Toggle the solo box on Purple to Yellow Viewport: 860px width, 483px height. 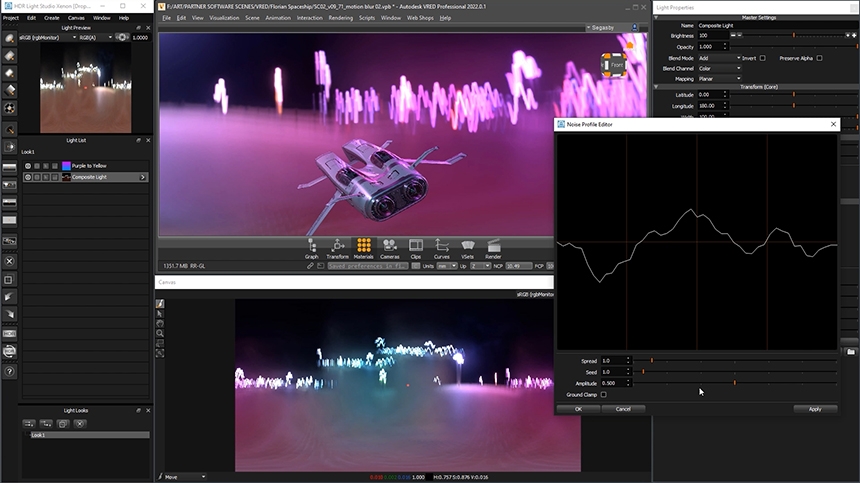pyautogui.click(x=37, y=166)
